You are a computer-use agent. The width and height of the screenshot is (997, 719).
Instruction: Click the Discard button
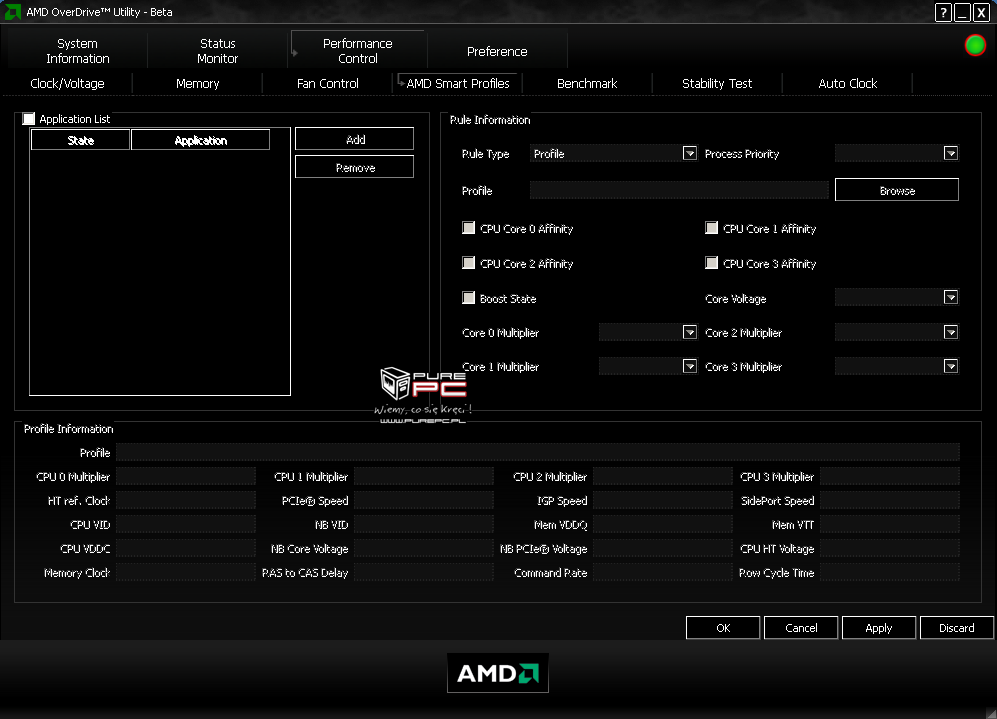click(957, 627)
